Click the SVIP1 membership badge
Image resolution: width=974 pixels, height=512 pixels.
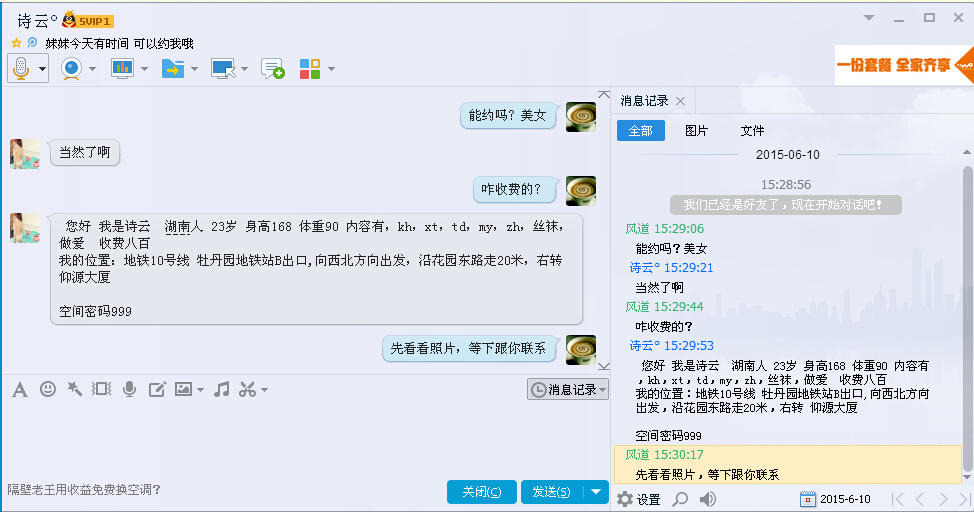pyautogui.click(x=88, y=21)
